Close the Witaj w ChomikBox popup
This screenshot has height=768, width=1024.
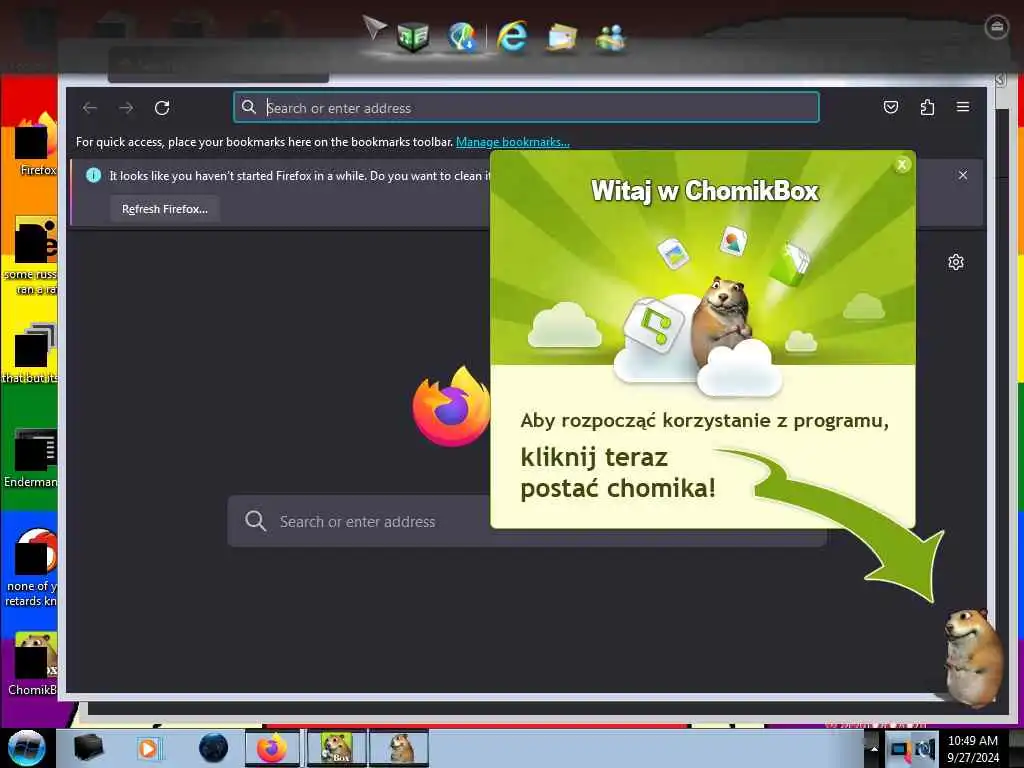pos(902,165)
